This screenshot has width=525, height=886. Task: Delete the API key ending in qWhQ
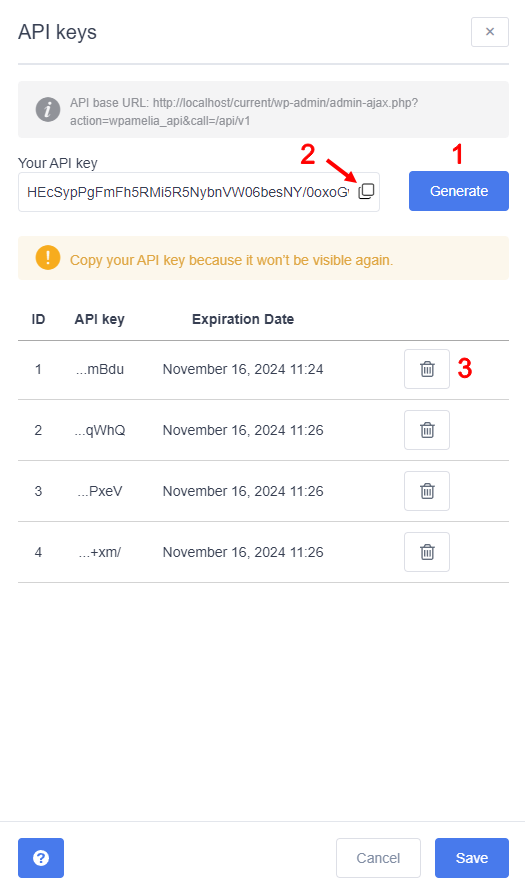(x=427, y=430)
